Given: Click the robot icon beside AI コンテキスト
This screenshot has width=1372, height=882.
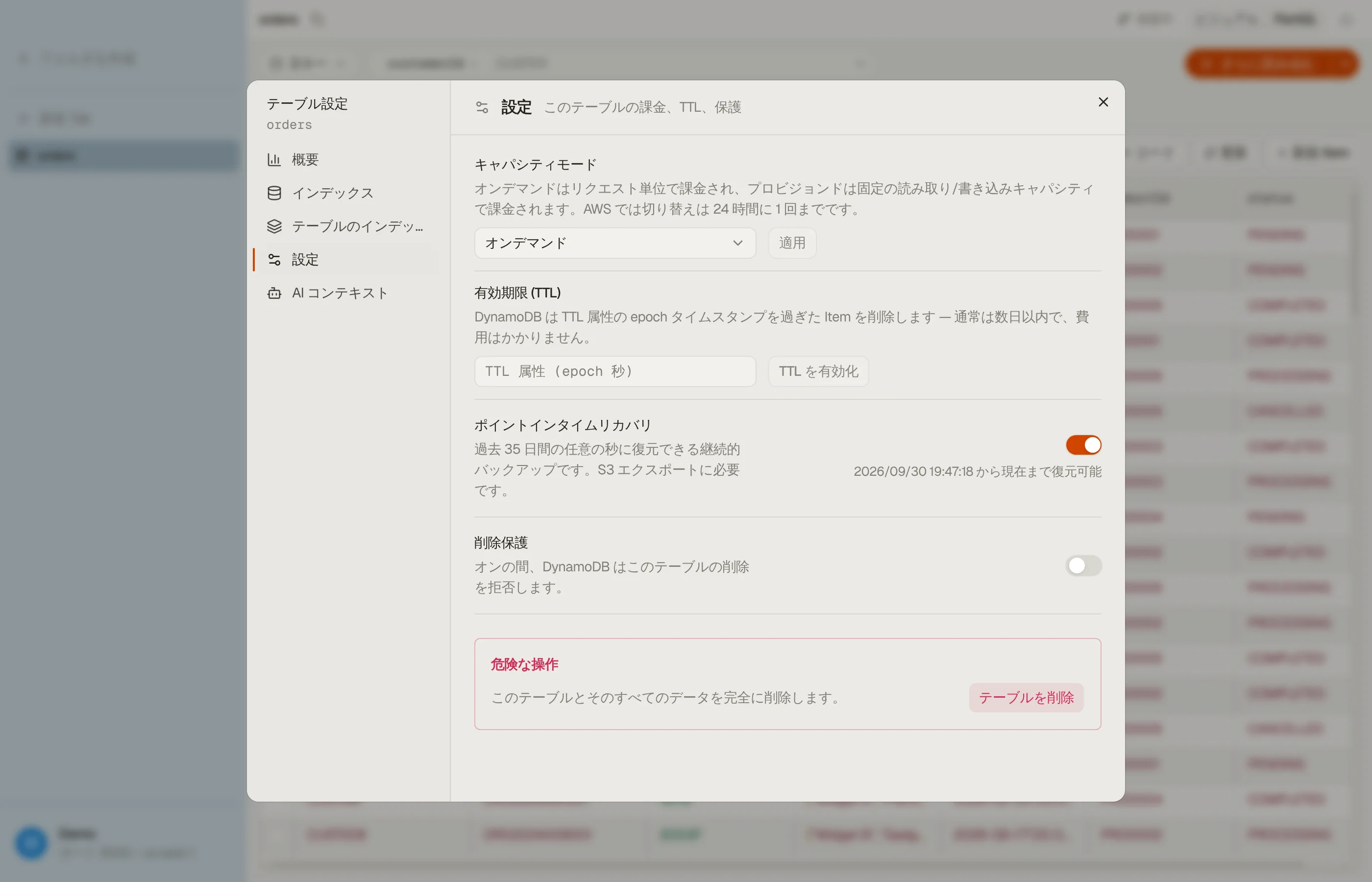Looking at the screenshot, I should tap(274, 293).
